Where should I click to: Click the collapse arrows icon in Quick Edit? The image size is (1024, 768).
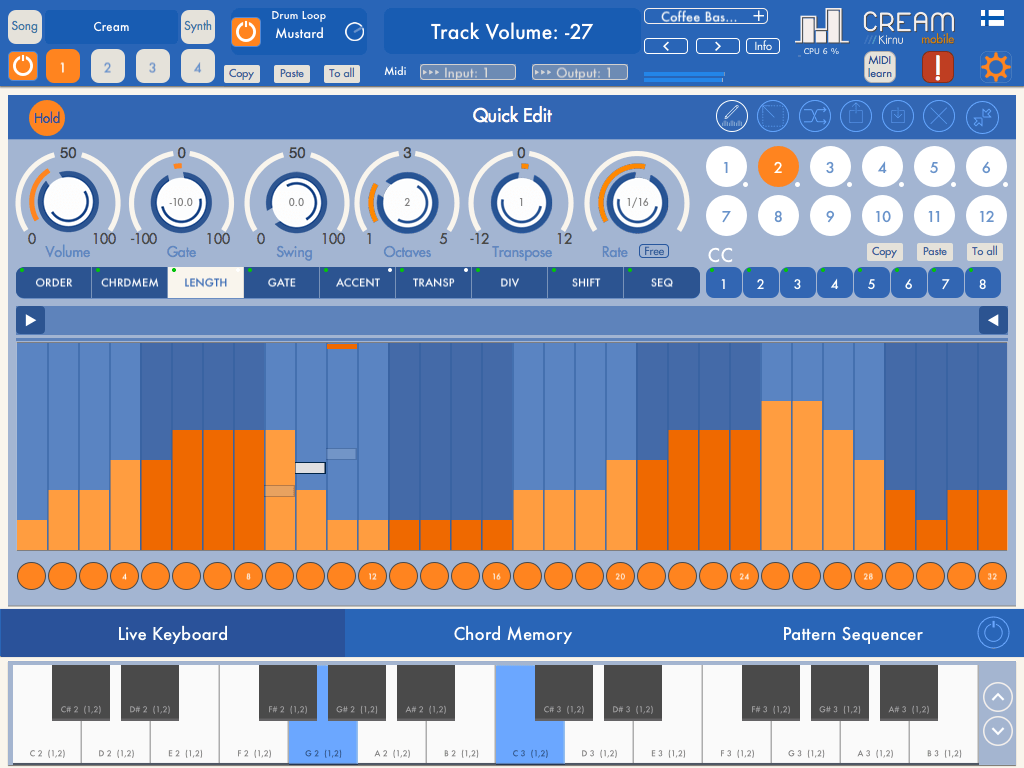(982, 116)
